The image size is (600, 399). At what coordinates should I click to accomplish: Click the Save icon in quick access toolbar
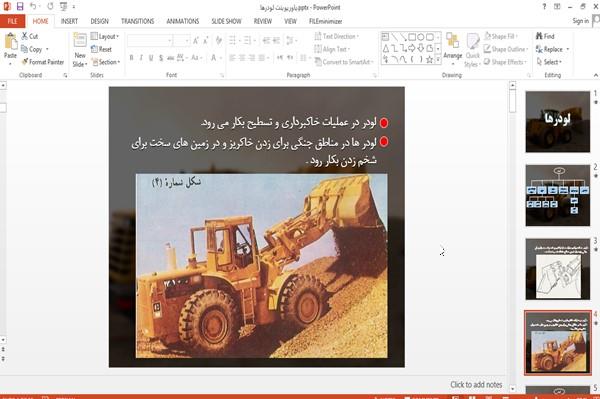point(20,6)
